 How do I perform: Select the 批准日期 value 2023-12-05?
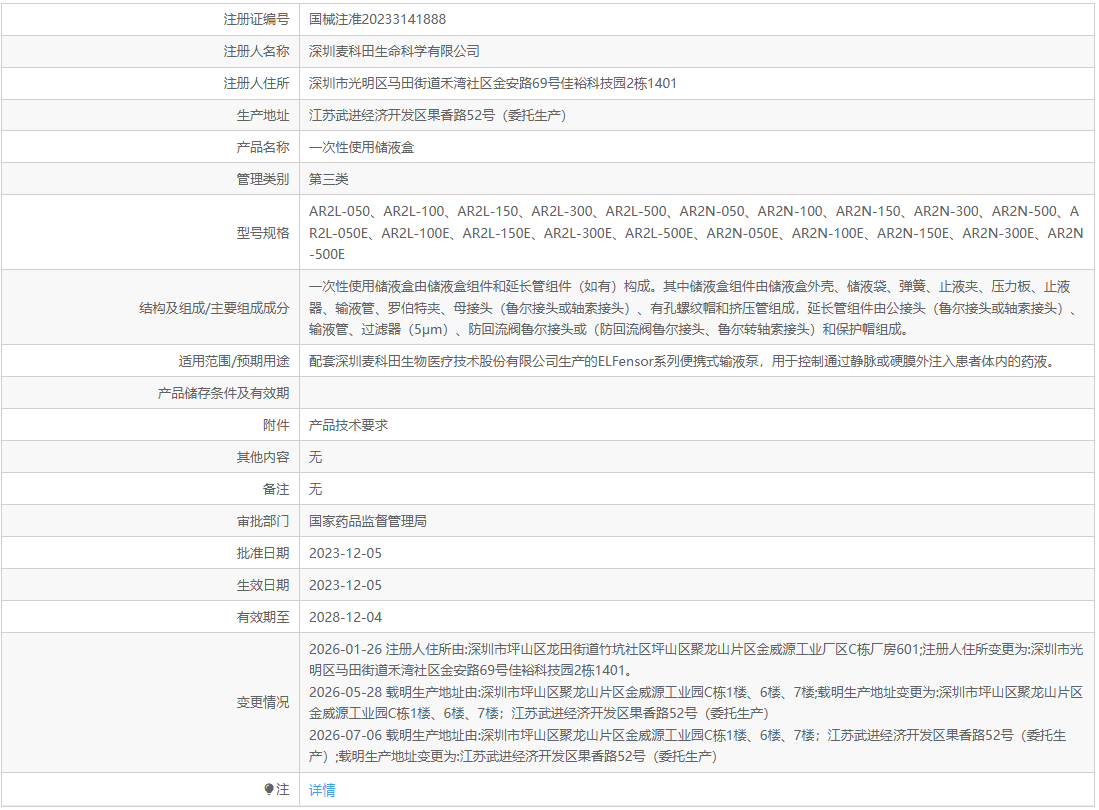point(346,553)
